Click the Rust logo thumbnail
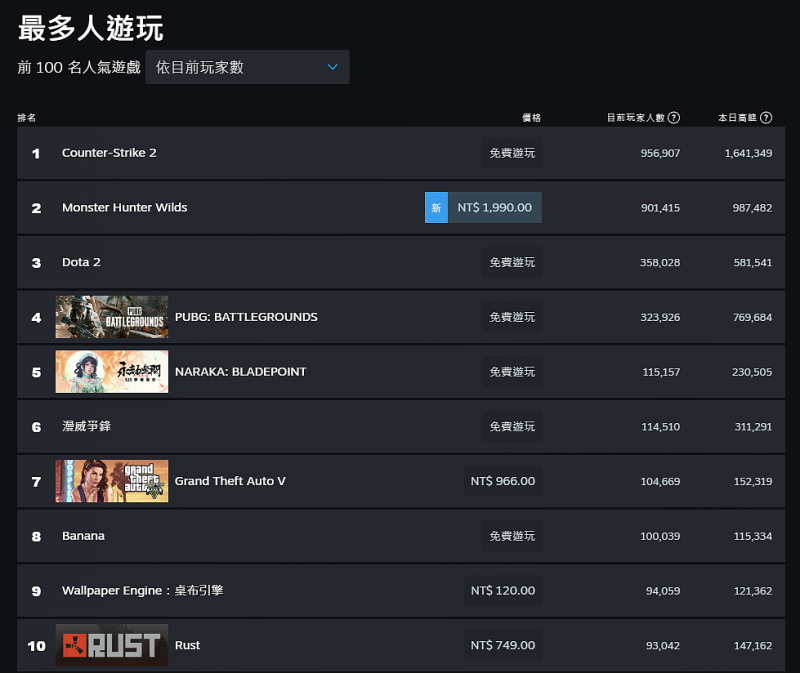800x673 pixels. click(x=112, y=645)
